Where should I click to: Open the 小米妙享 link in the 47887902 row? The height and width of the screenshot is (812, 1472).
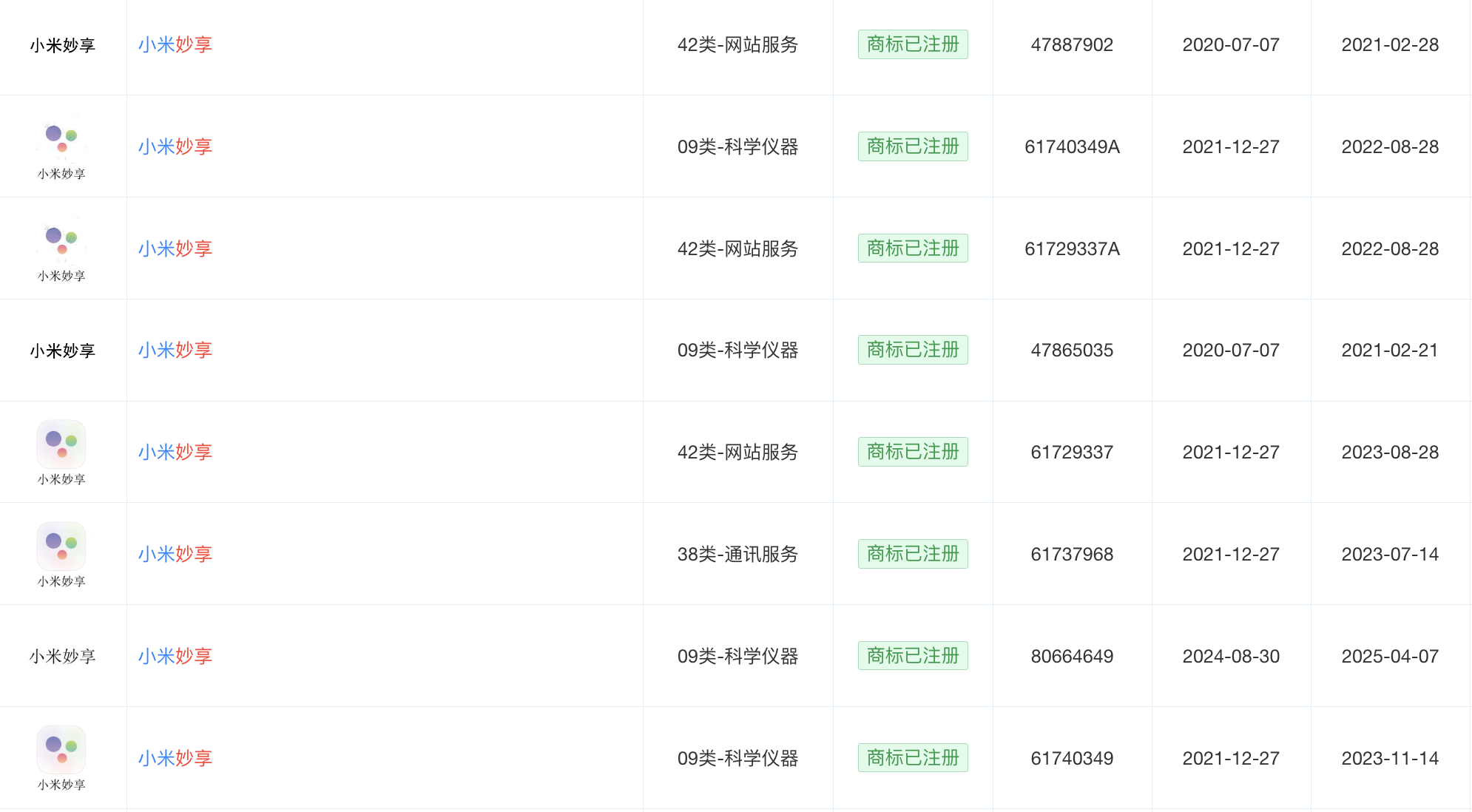[x=175, y=44]
